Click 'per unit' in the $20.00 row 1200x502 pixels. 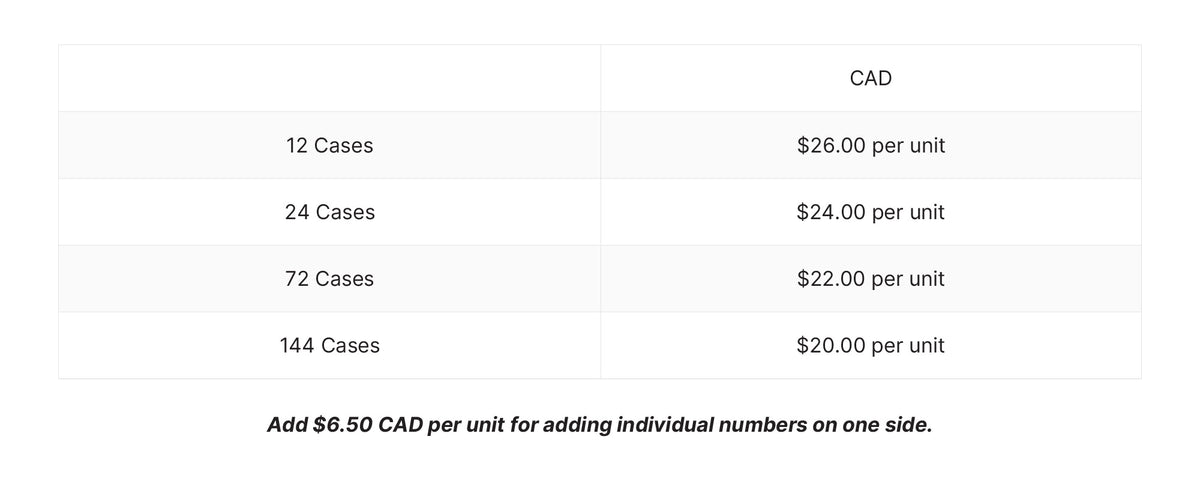[x=907, y=346]
